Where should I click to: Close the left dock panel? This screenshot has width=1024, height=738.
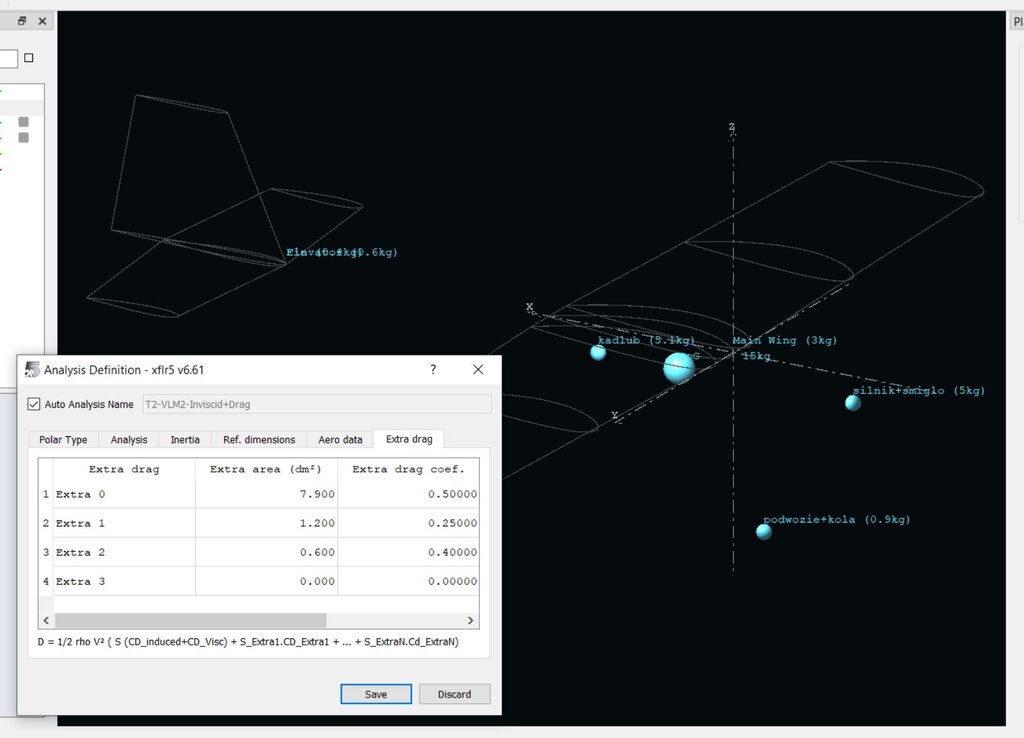(42, 21)
